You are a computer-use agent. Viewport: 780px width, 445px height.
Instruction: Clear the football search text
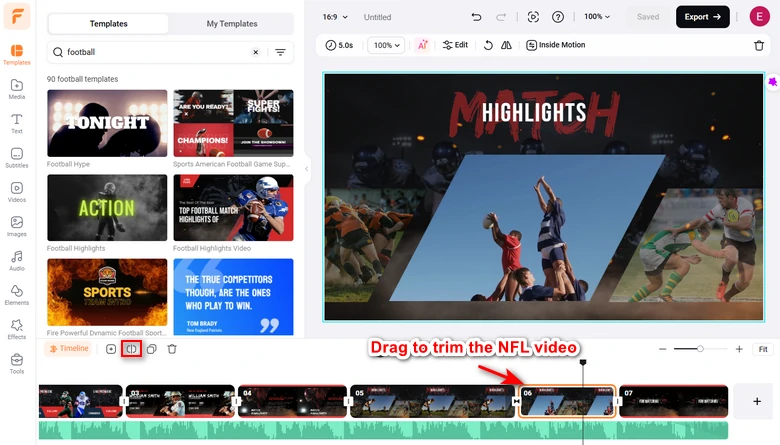pyautogui.click(x=256, y=52)
